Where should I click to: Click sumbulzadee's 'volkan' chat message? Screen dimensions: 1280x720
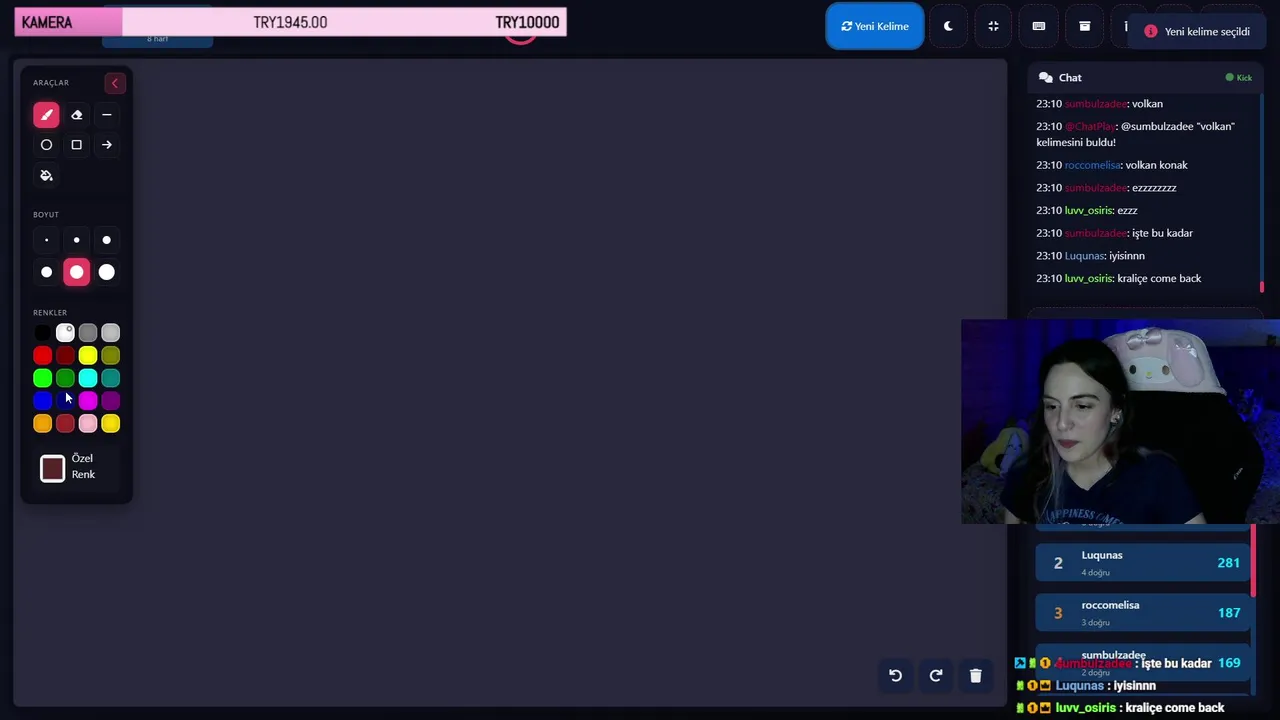pyautogui.click(x=1099, y=104)
